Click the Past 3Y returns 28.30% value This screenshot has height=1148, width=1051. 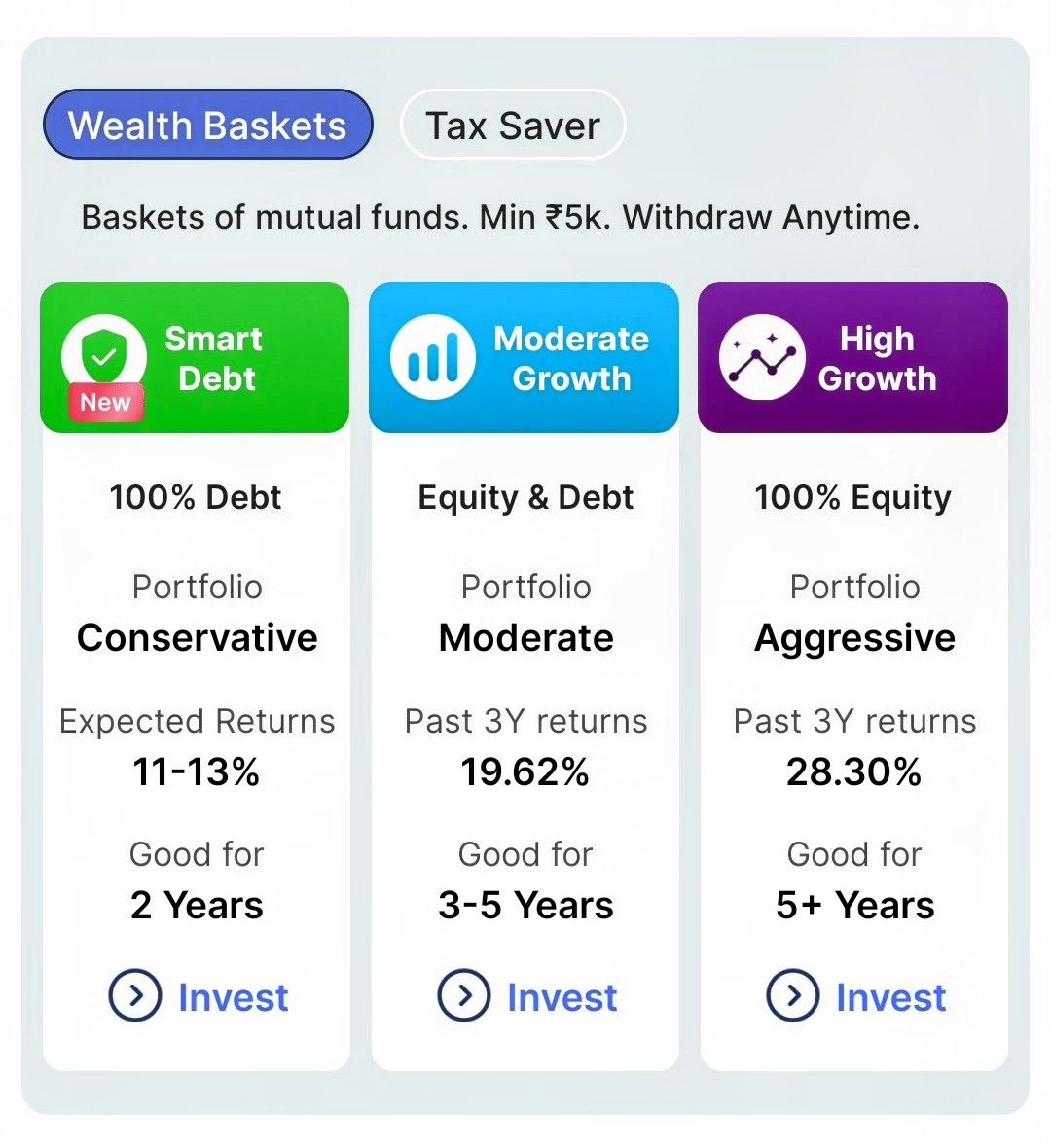pyautogui.click(x=853, y=772)
